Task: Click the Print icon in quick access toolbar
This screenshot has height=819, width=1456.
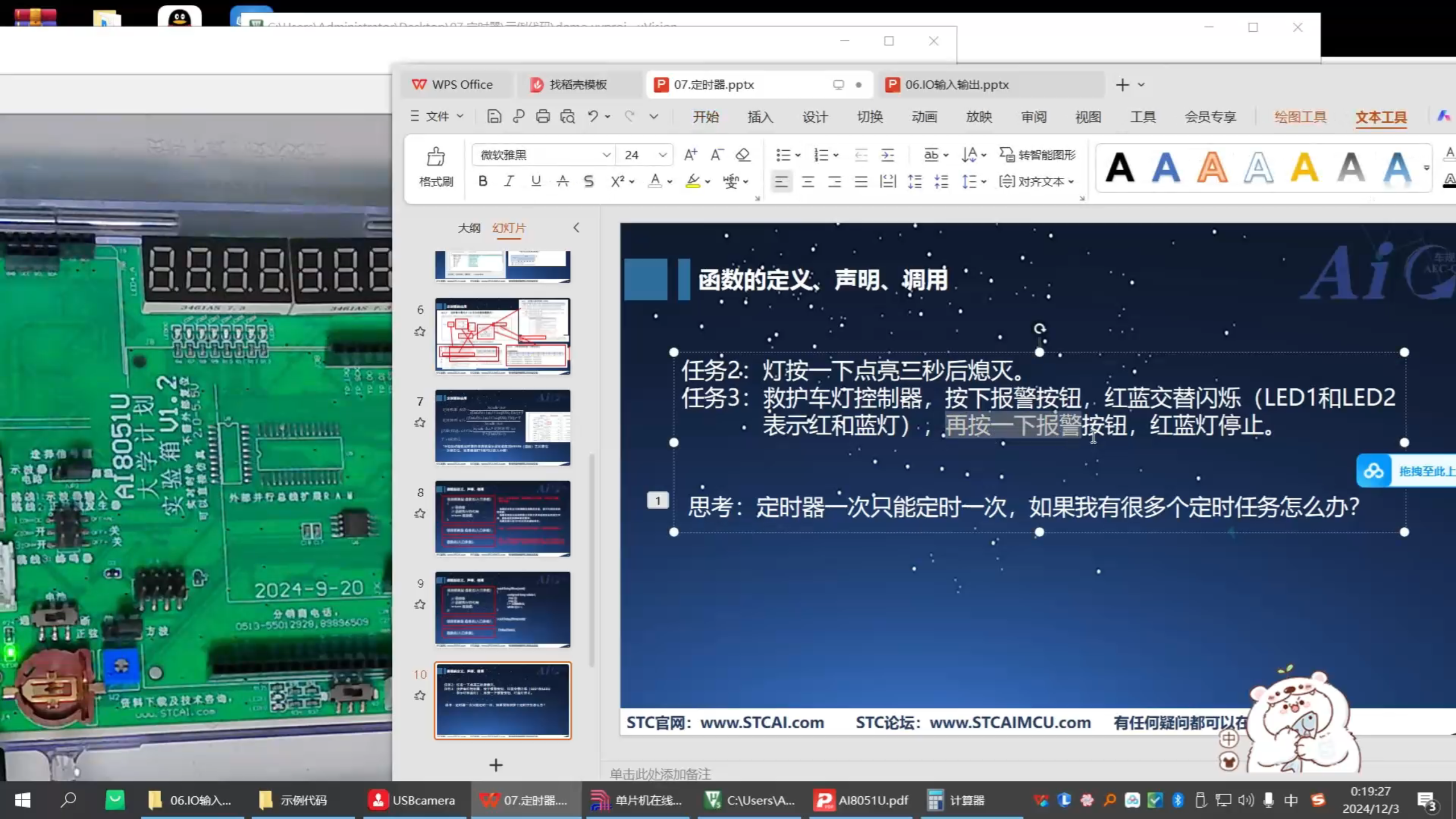Action: (543, 116)
